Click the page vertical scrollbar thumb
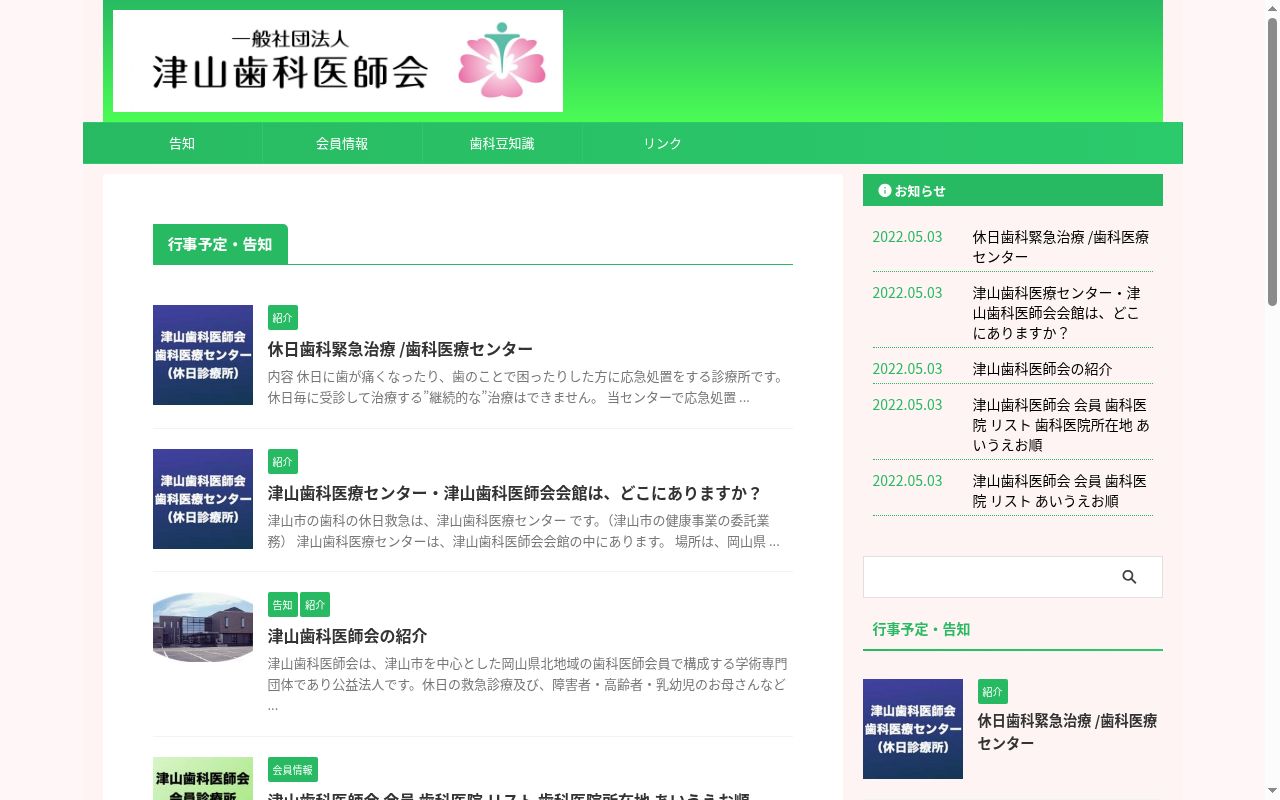 1272,160
